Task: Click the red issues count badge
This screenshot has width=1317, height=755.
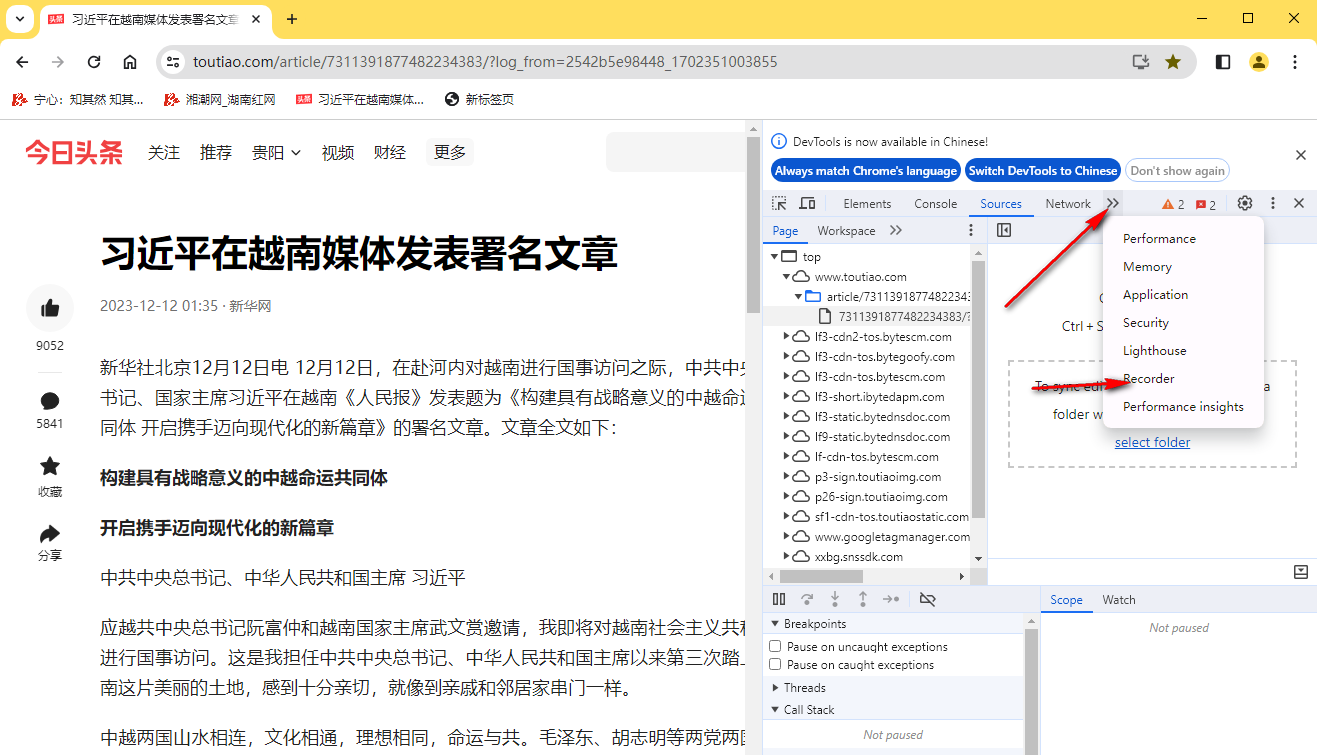Action: [1206, 204]
